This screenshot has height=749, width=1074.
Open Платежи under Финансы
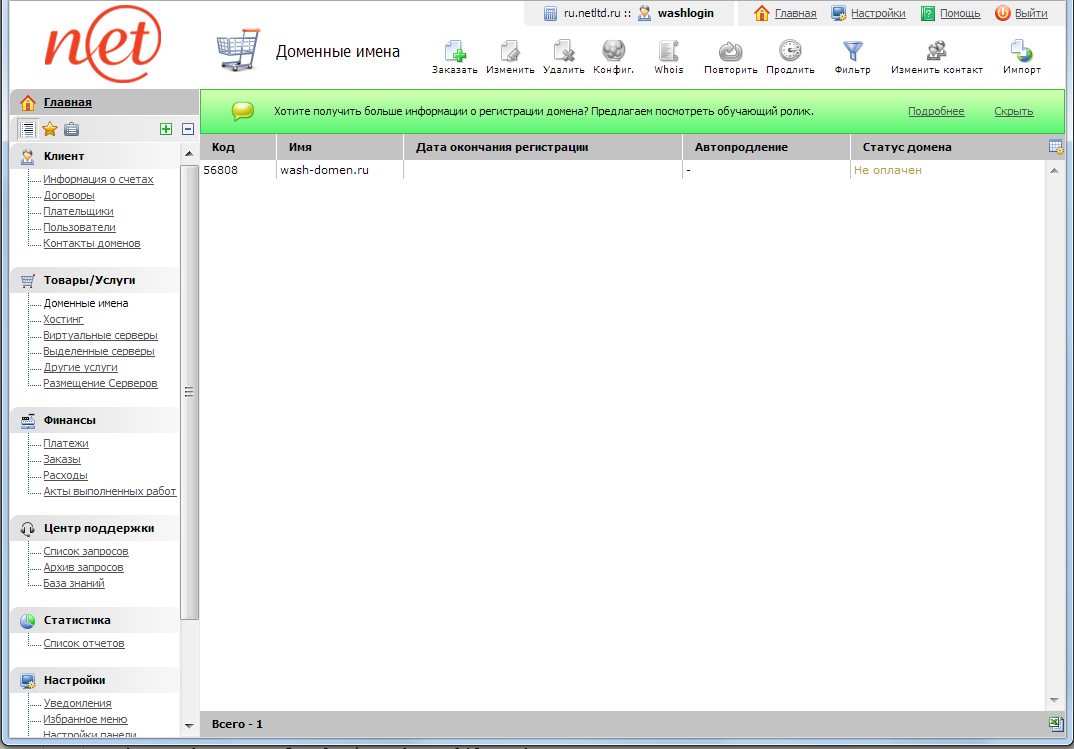pos(66,443)
